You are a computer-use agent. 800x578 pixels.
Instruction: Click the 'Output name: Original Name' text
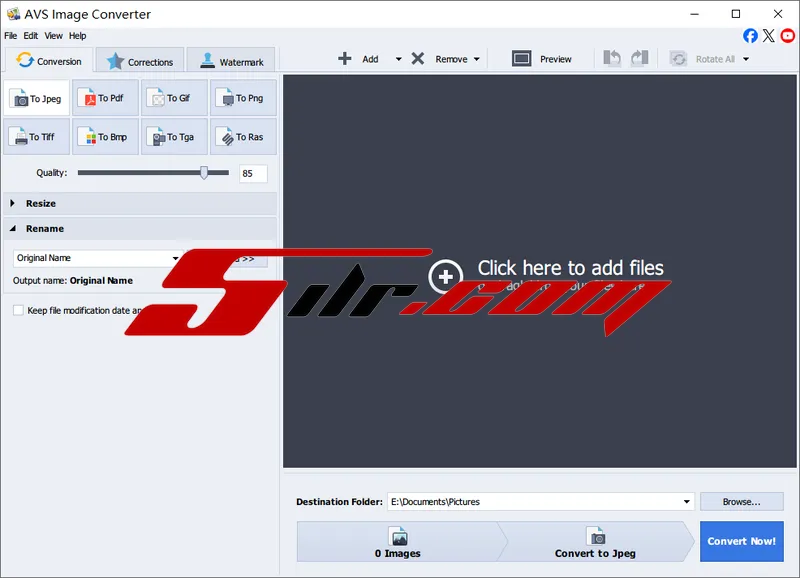(x=73, y=281)
